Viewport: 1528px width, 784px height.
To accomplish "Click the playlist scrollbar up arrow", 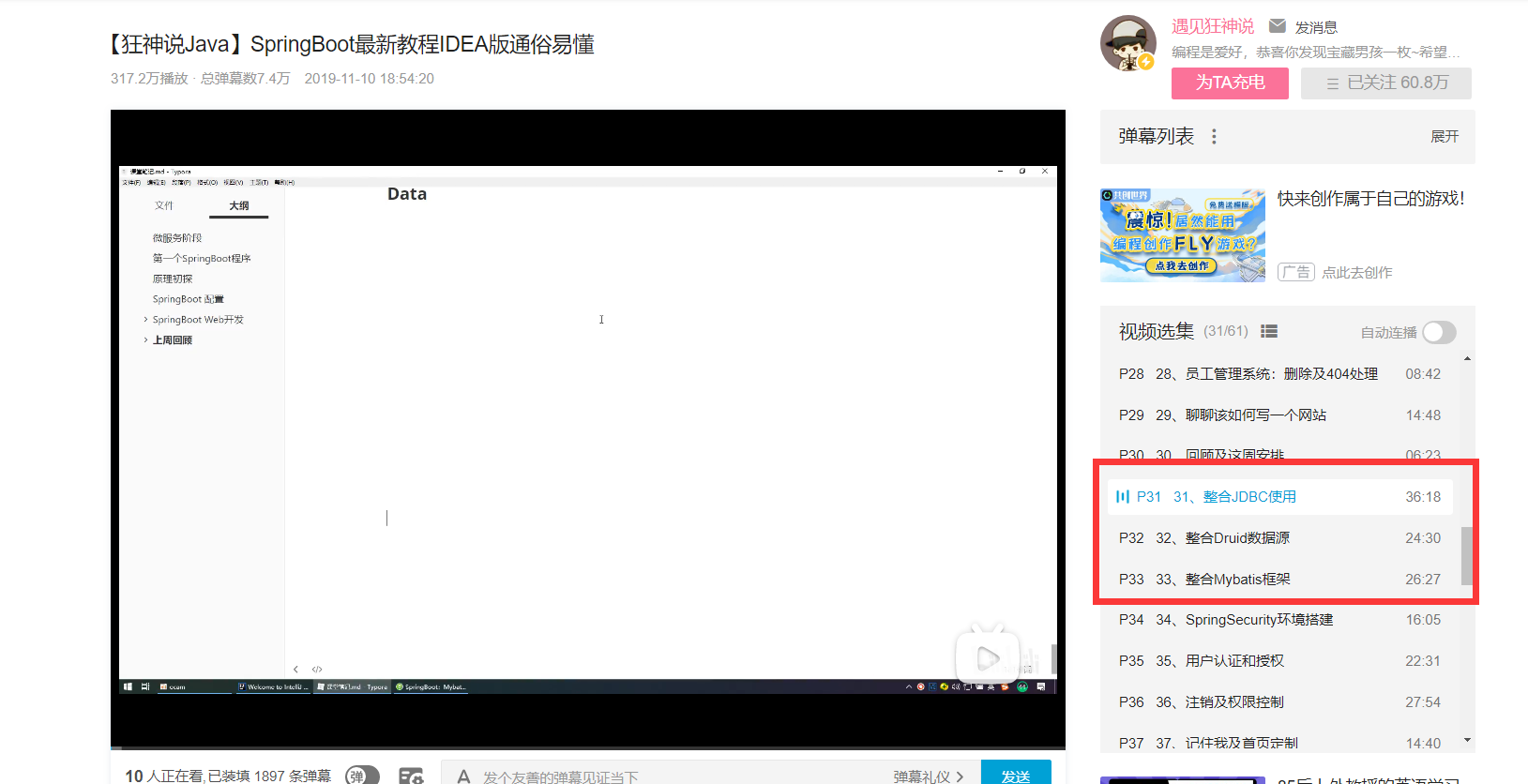I will click(x=1467, y=359).
